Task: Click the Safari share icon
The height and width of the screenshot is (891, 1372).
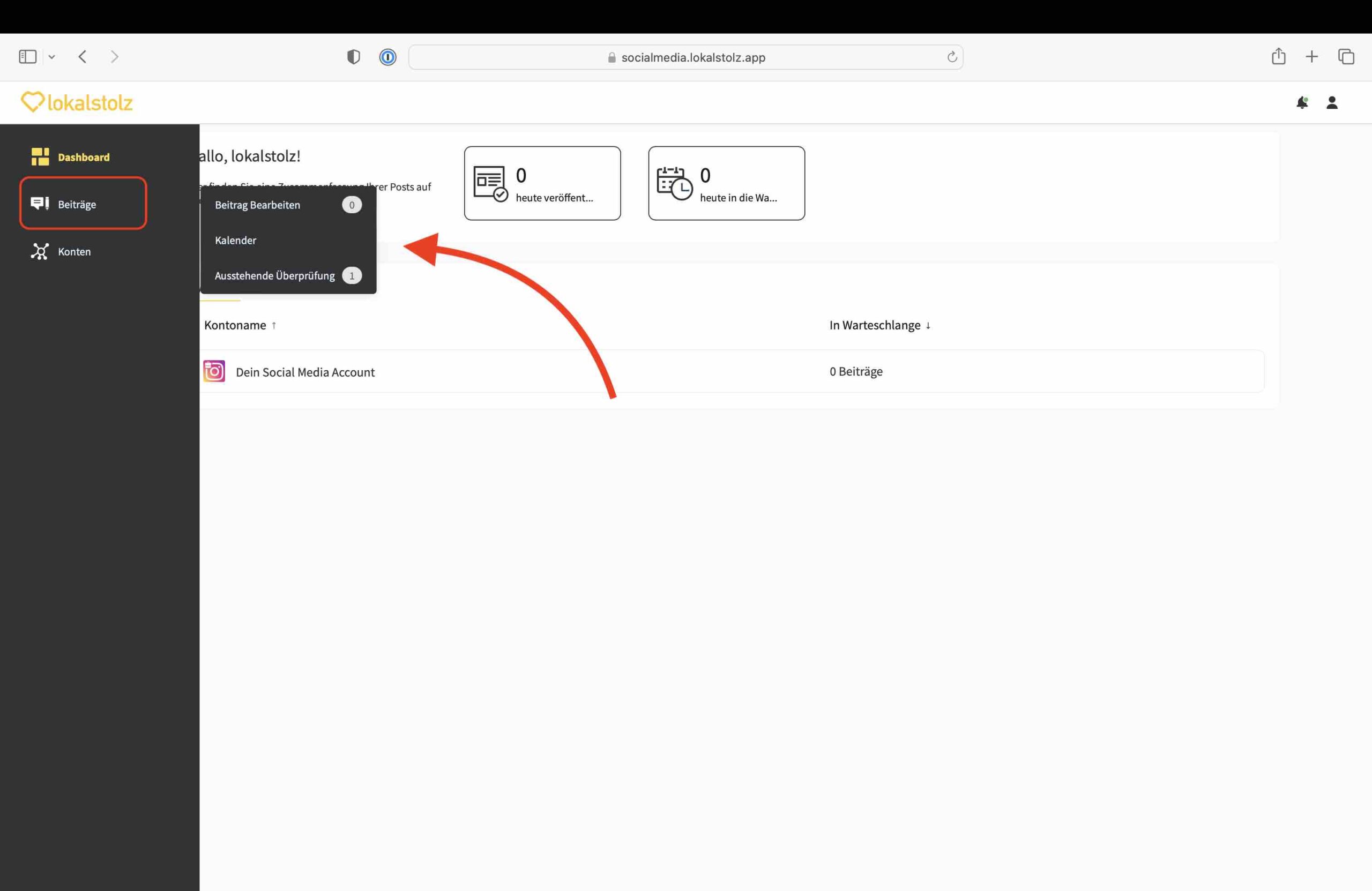Action: tap(1278, 56)
